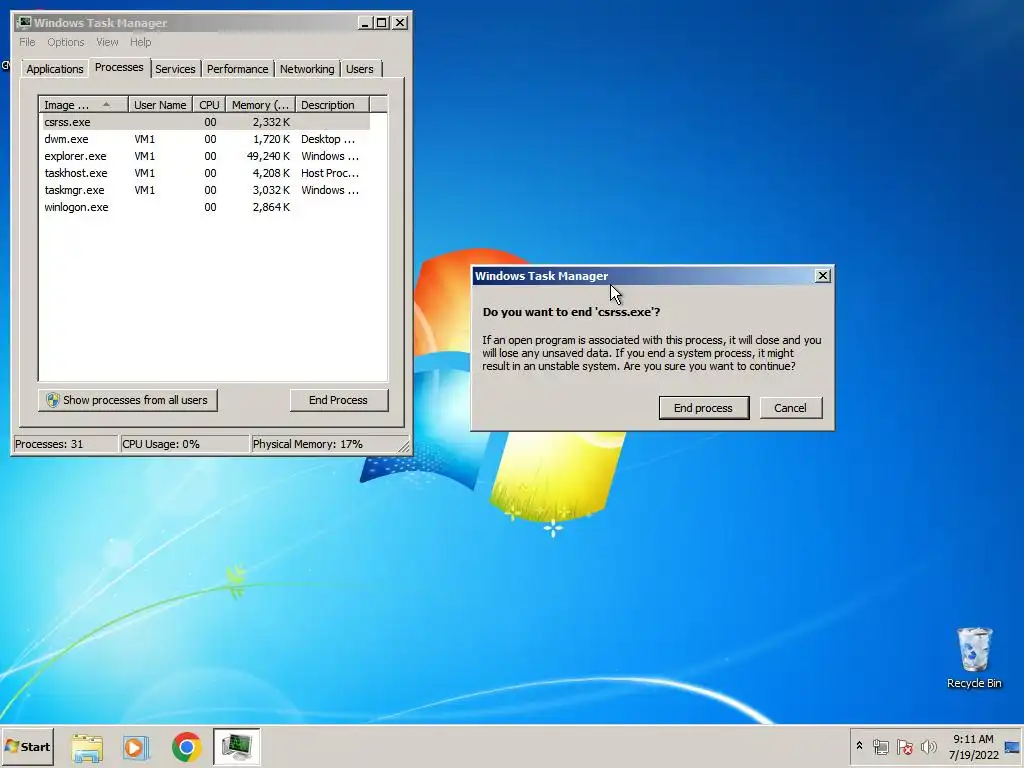The height and width of the screenshot is (768, 1024).
Task: Open Google Chrome from the taskbar
Action: pos(187,747)
